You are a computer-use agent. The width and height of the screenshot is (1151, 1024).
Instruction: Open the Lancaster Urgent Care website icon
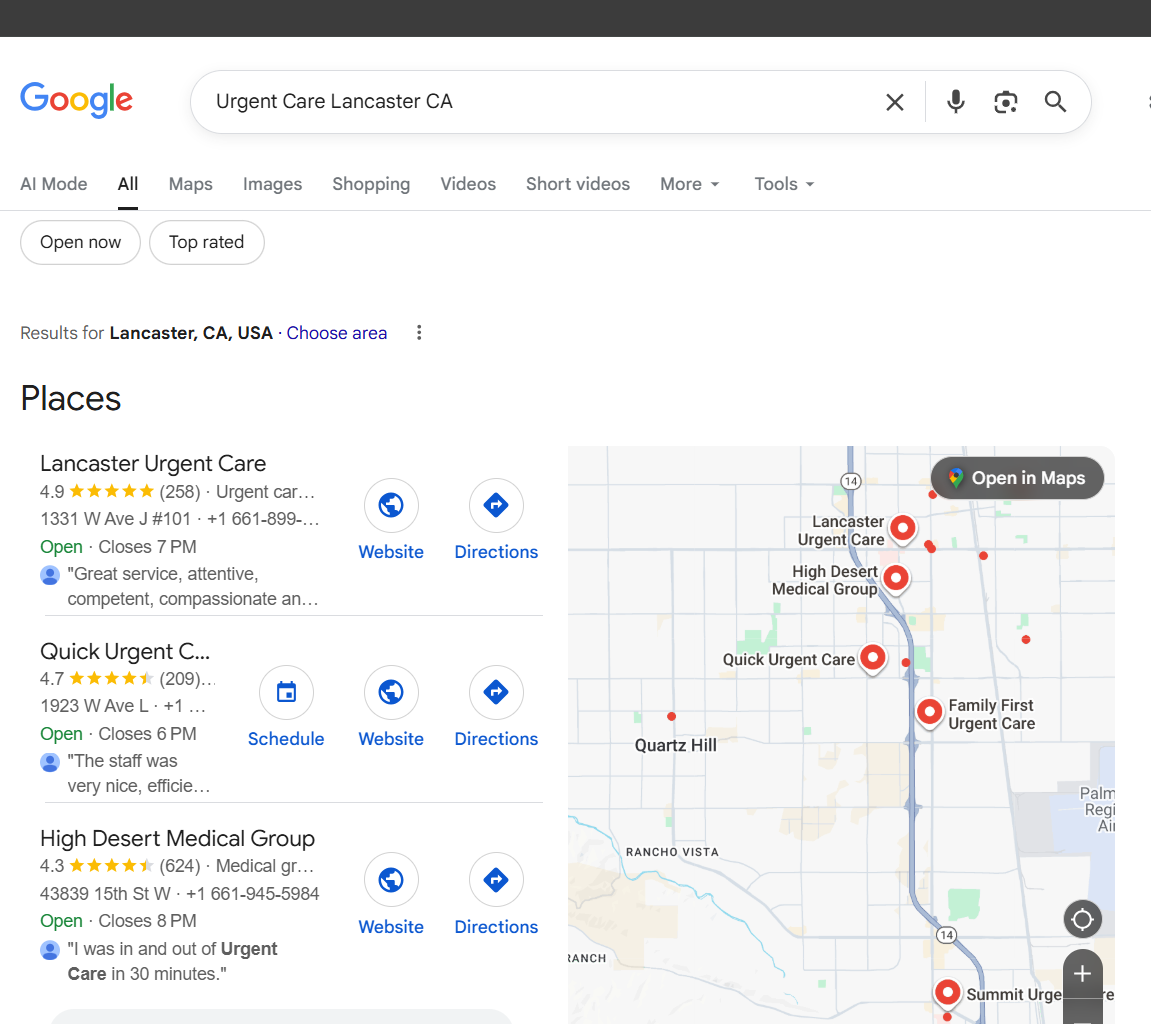(391, 506)
